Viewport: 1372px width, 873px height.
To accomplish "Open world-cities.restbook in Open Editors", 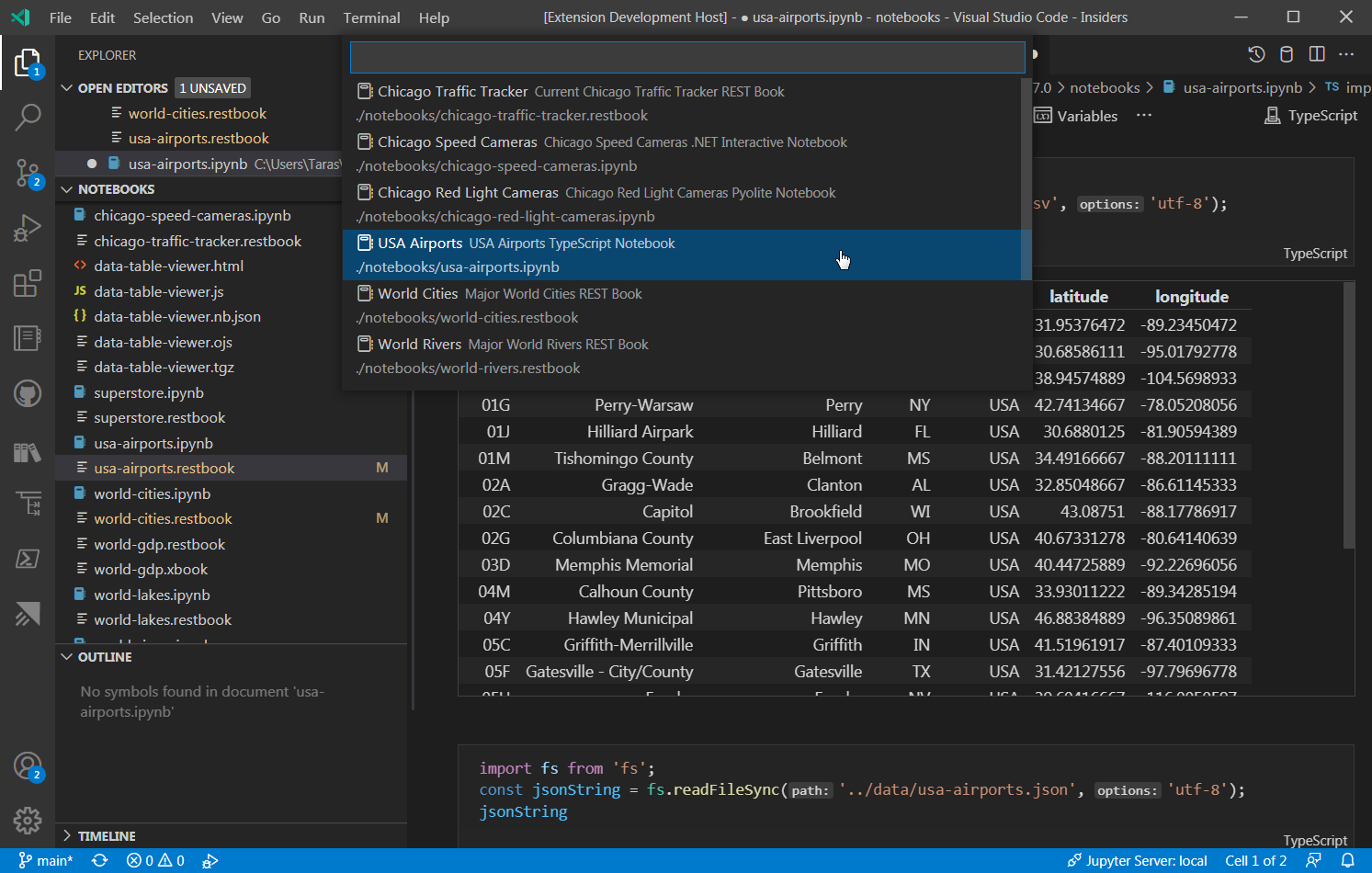I will (x=198, y=113).
